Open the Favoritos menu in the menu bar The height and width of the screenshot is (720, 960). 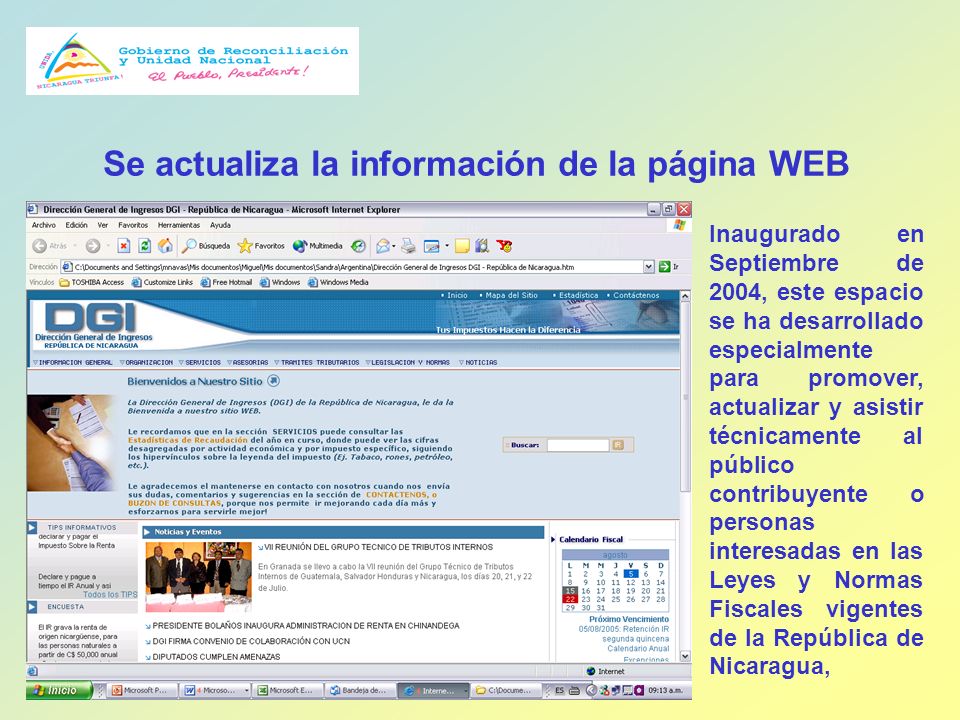(x=133, y=225)
